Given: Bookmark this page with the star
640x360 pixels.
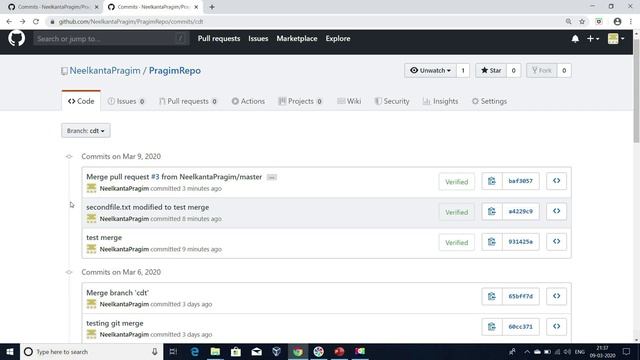Looking at the screenshot, I should click(x=582, y=21).
